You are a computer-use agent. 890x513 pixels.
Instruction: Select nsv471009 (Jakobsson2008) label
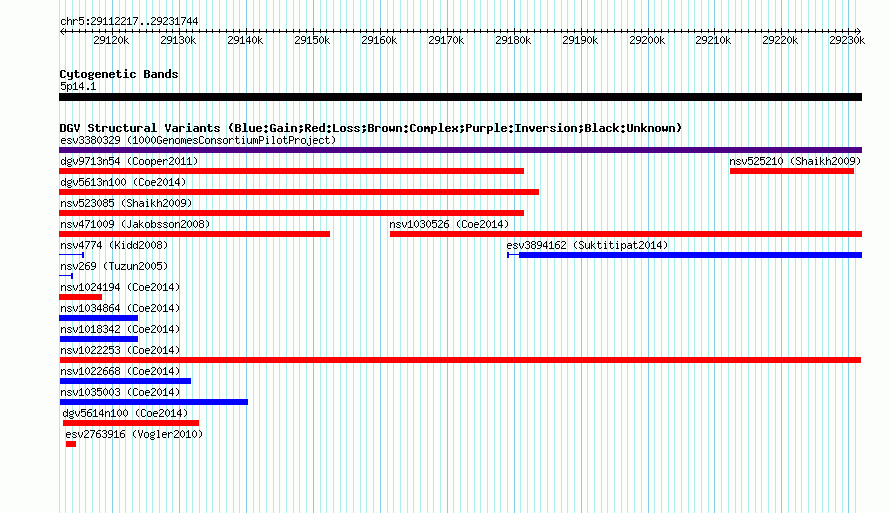(x=135, y=224)
